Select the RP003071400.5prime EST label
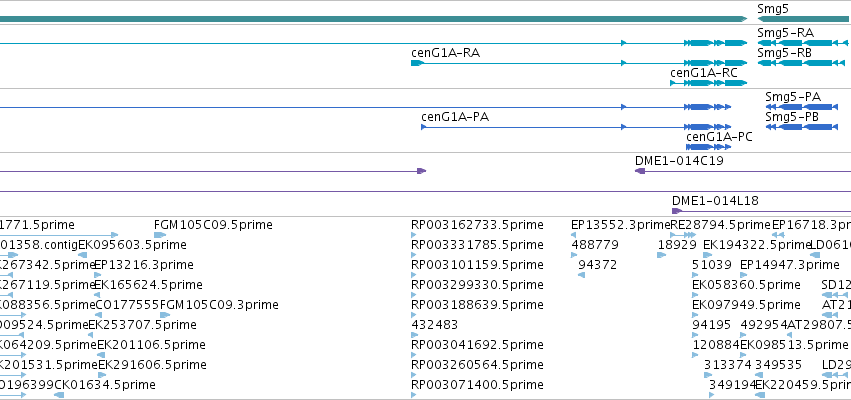Viewport: 851px width, 400px height. point(477,385)
